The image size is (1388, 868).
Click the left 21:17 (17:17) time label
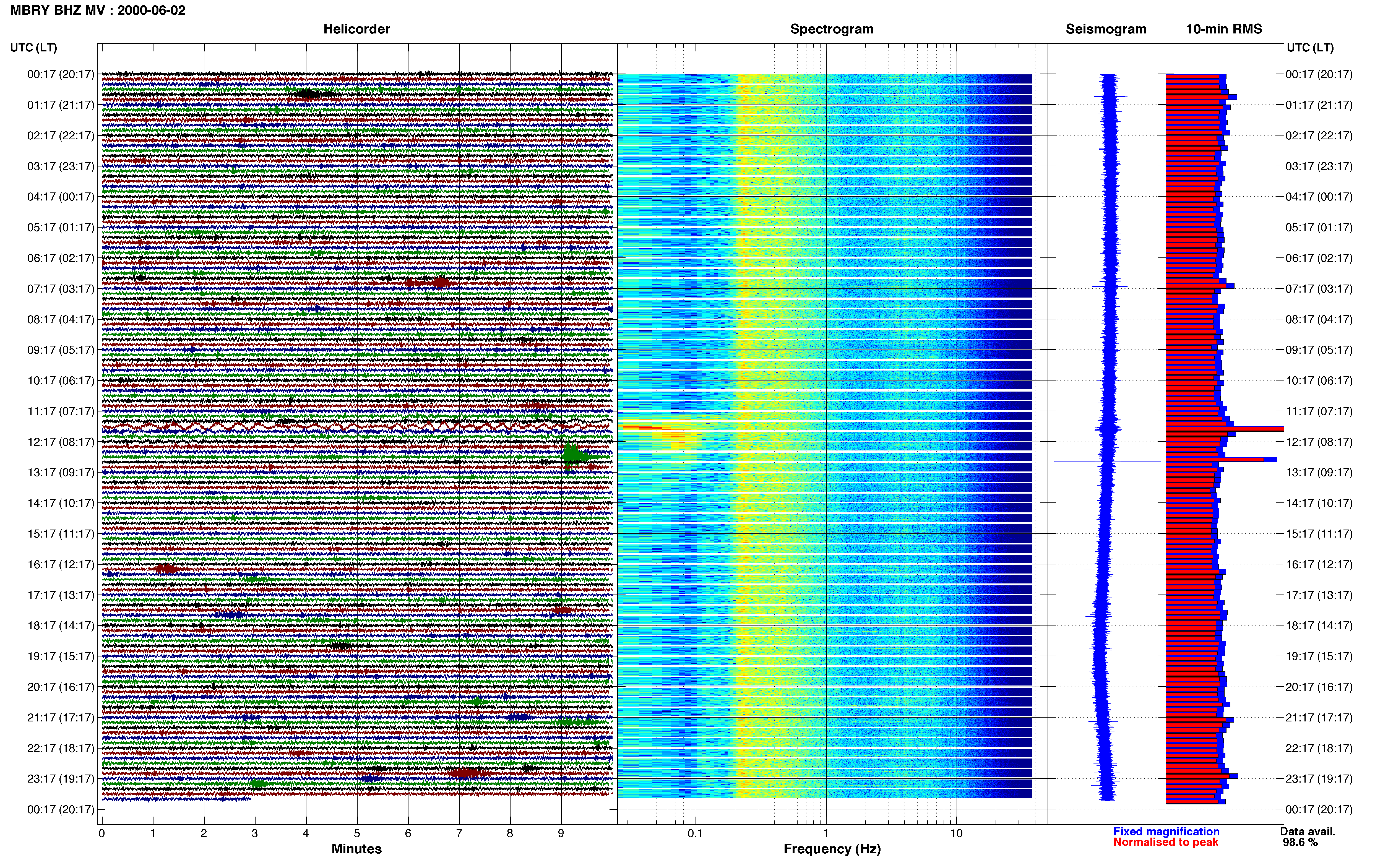pos(61,718)
